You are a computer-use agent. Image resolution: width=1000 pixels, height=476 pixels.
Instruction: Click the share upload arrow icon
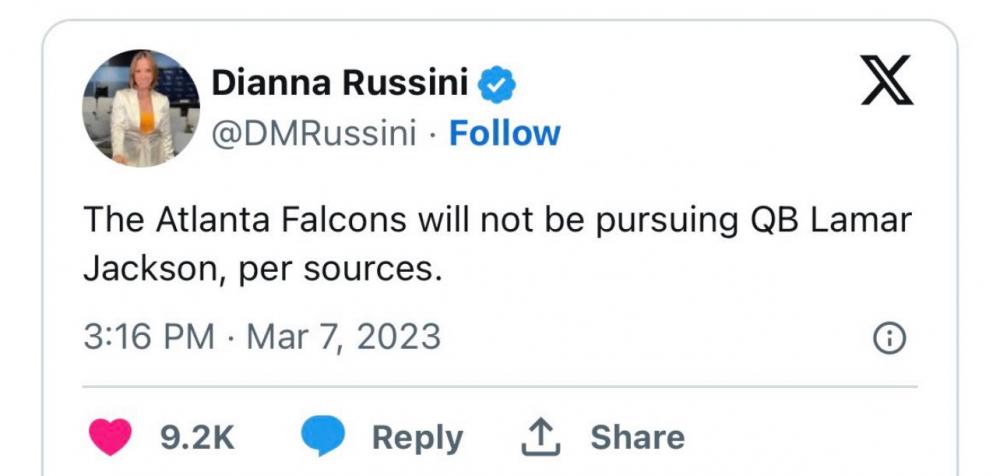pyautogui.click(x=540, y=436)
